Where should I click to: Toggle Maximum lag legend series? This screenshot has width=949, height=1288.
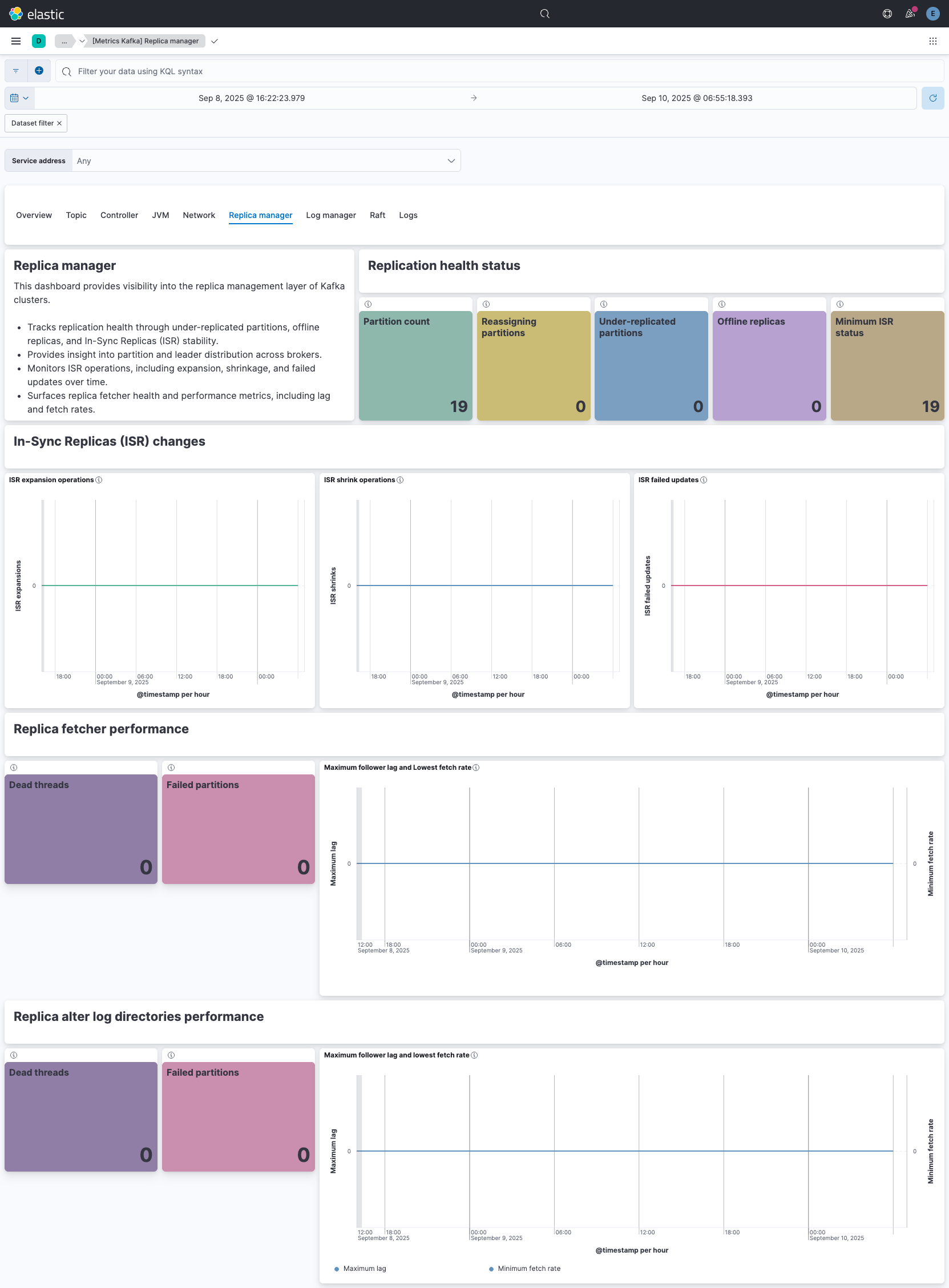pos(364,1269)
